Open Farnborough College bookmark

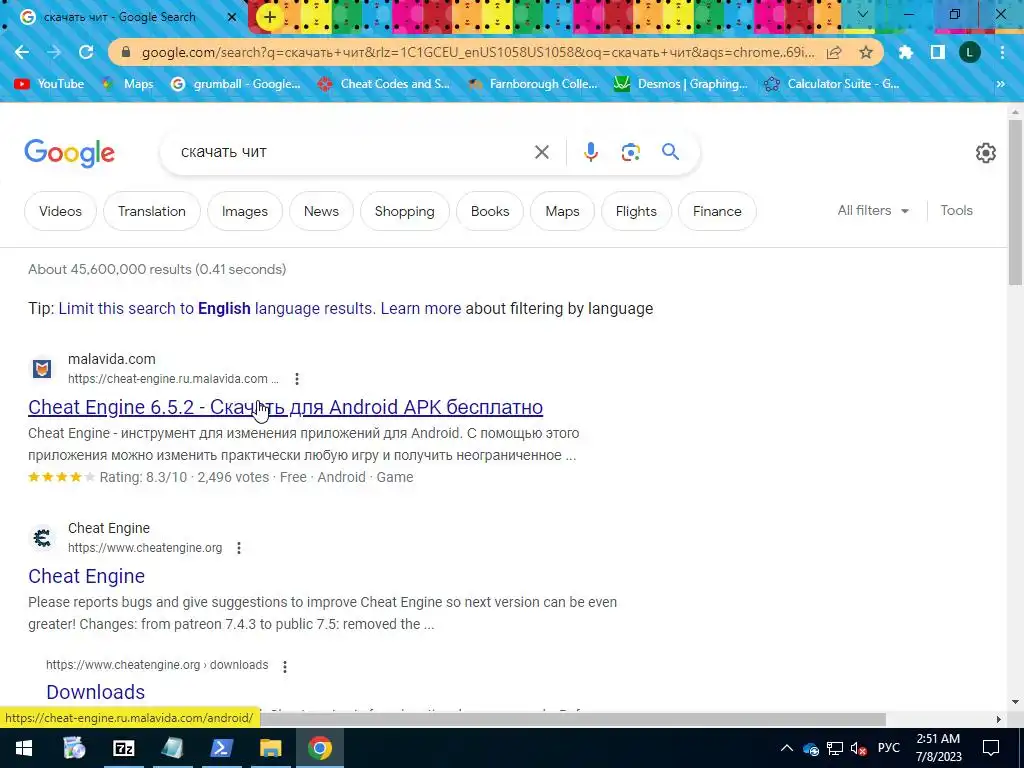pos(533,84)
